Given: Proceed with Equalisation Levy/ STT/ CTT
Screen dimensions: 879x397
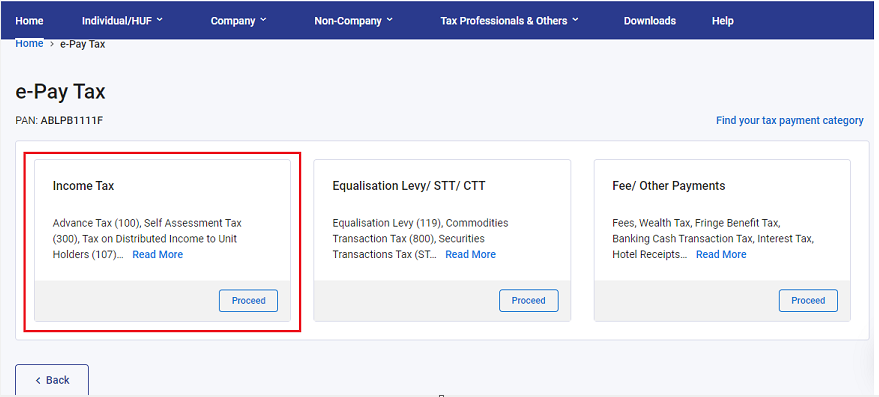Looking at the screenshot, I should pos(529,301).
